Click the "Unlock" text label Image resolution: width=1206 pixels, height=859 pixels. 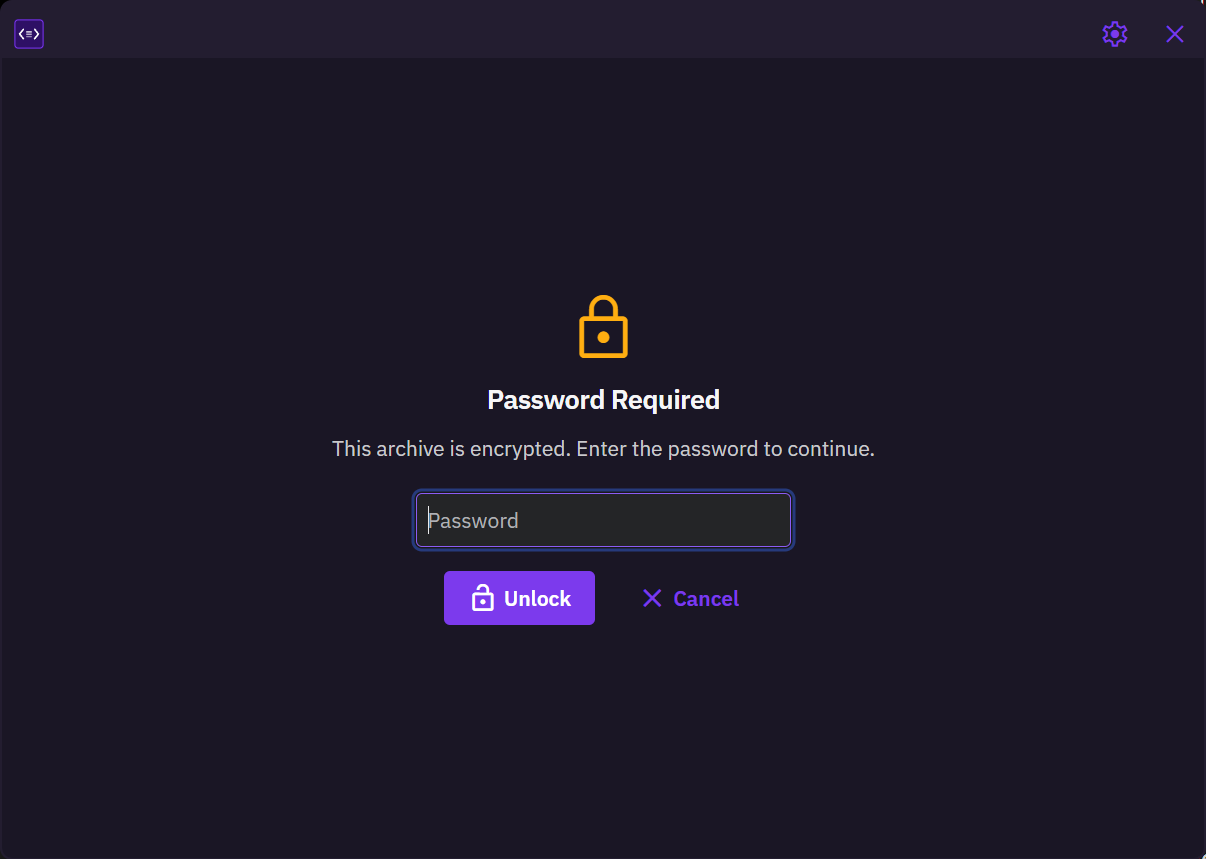(x=537, y=598)
